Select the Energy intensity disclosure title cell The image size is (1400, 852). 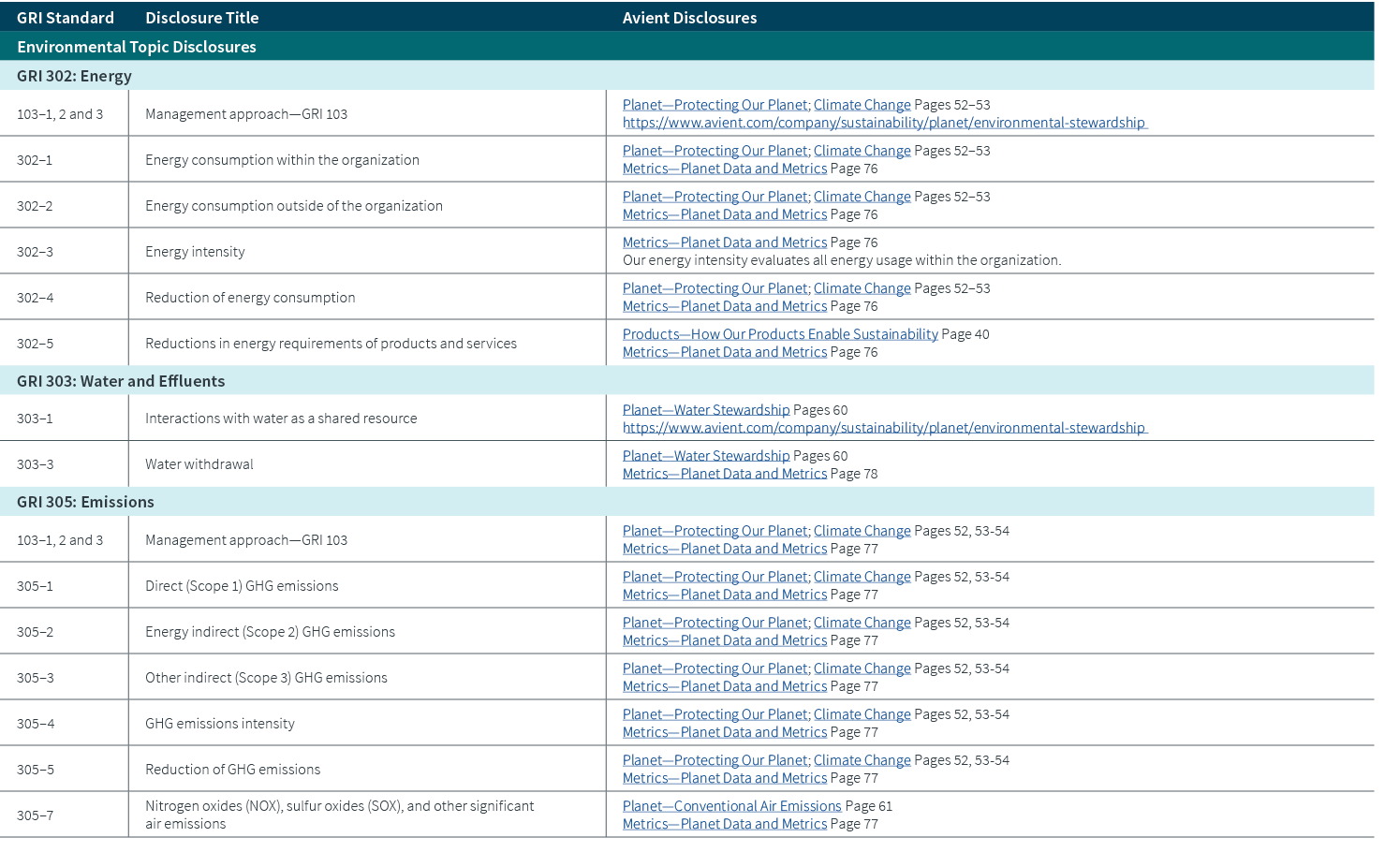pos(195,252)
